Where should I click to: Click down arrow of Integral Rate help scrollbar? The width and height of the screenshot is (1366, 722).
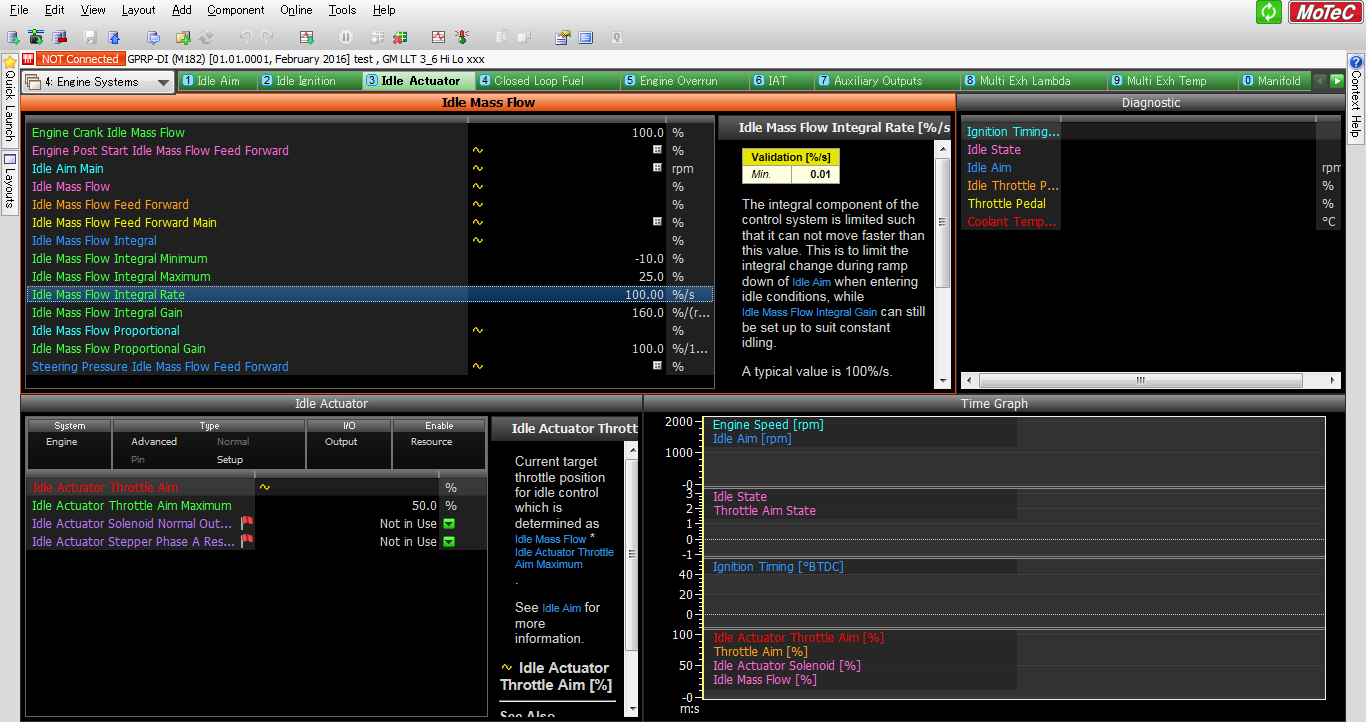point(942,380)
